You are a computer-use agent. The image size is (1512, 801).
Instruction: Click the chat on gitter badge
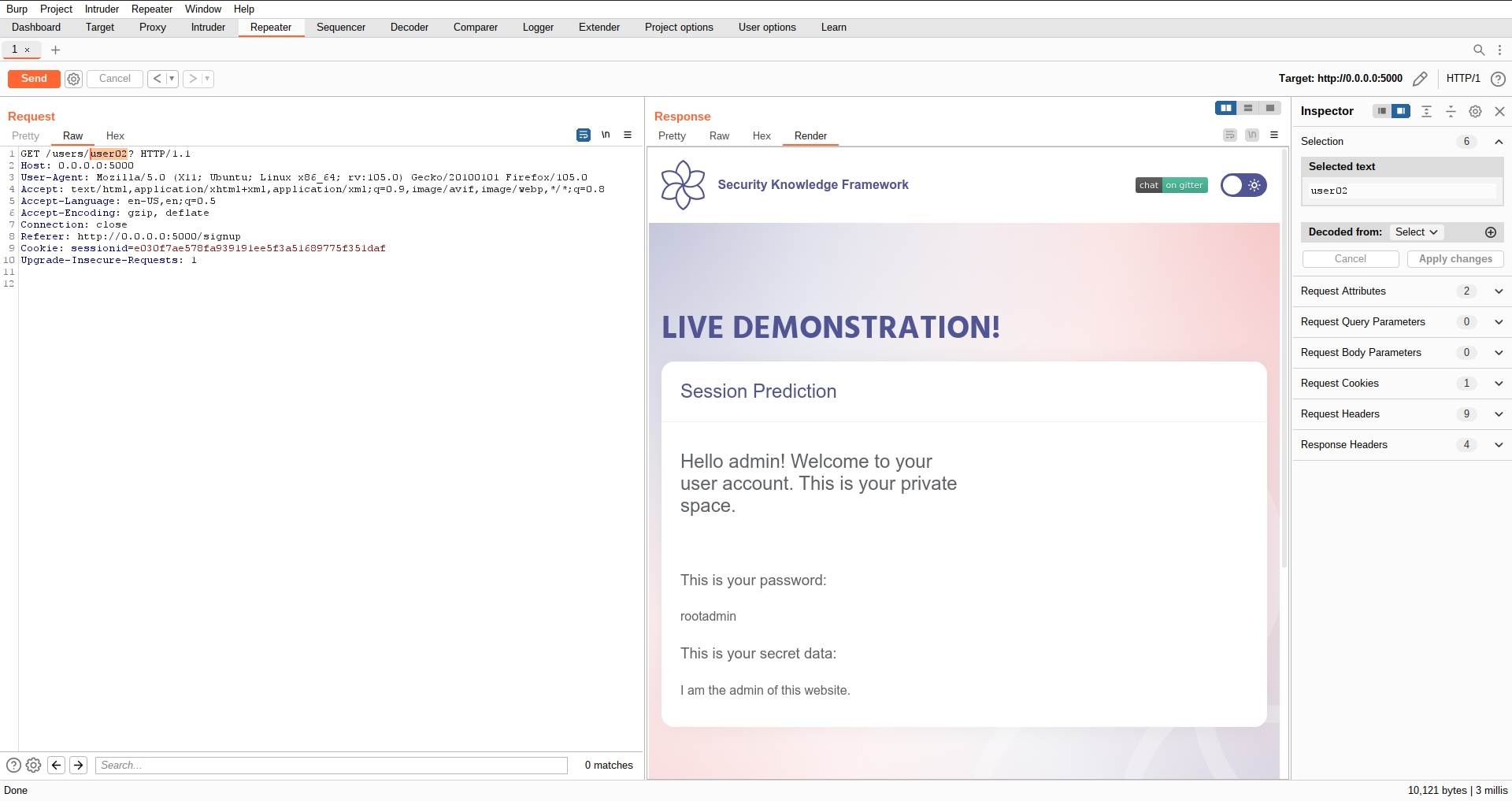tap(1171, 185)
